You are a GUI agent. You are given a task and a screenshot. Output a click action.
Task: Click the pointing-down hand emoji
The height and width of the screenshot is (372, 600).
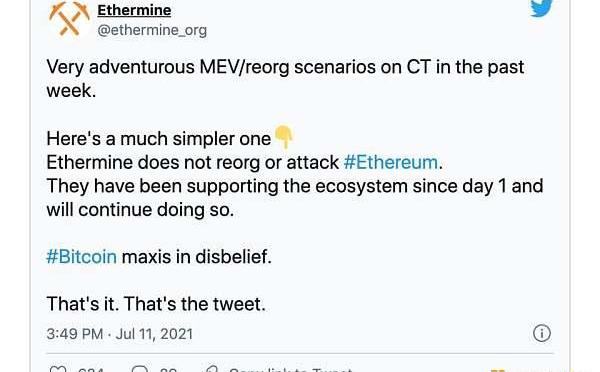[284, 137]
